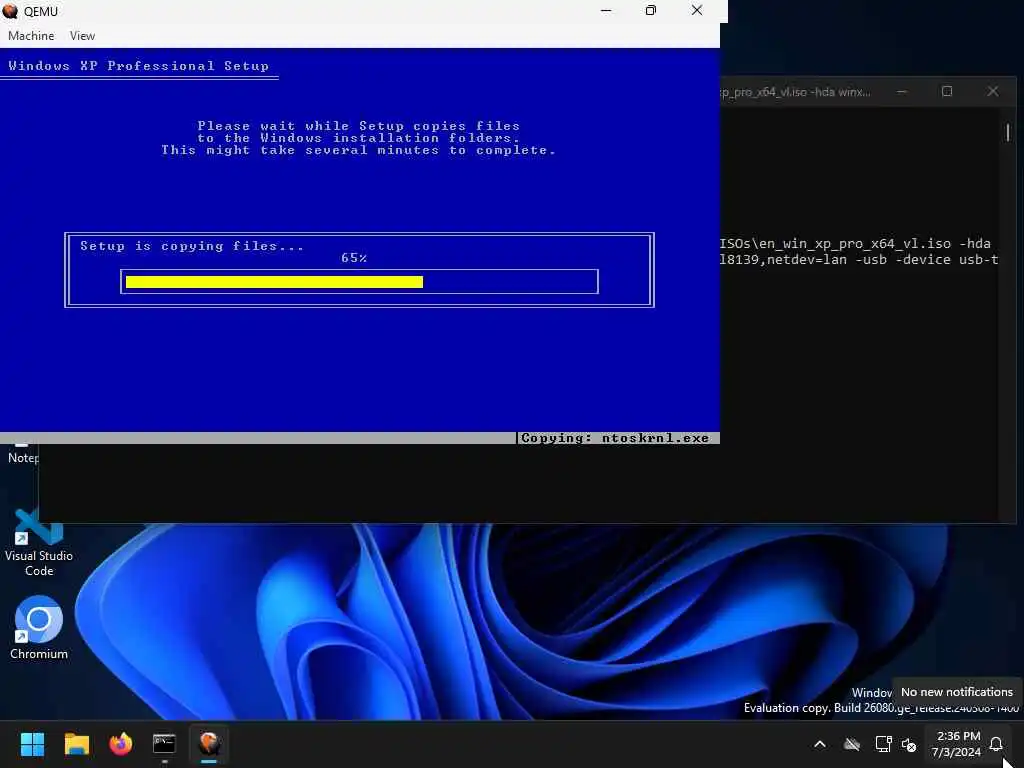Close the QEMU window
Screen dimensions: 1024x768
tap(697, 10)
